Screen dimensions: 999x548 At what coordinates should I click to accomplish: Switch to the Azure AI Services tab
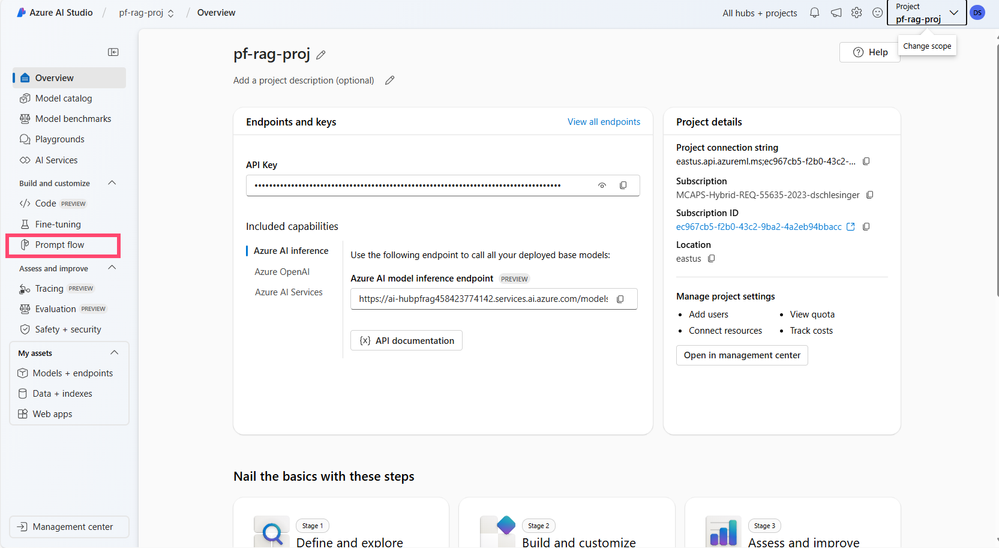point(289,292)
